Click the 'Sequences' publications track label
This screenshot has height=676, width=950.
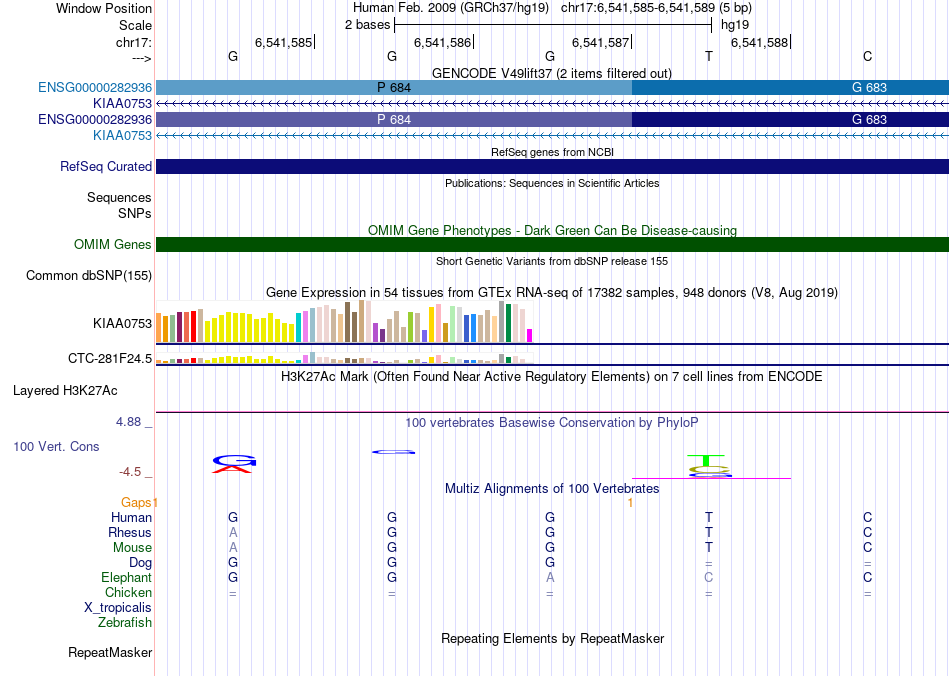(119, 197)
